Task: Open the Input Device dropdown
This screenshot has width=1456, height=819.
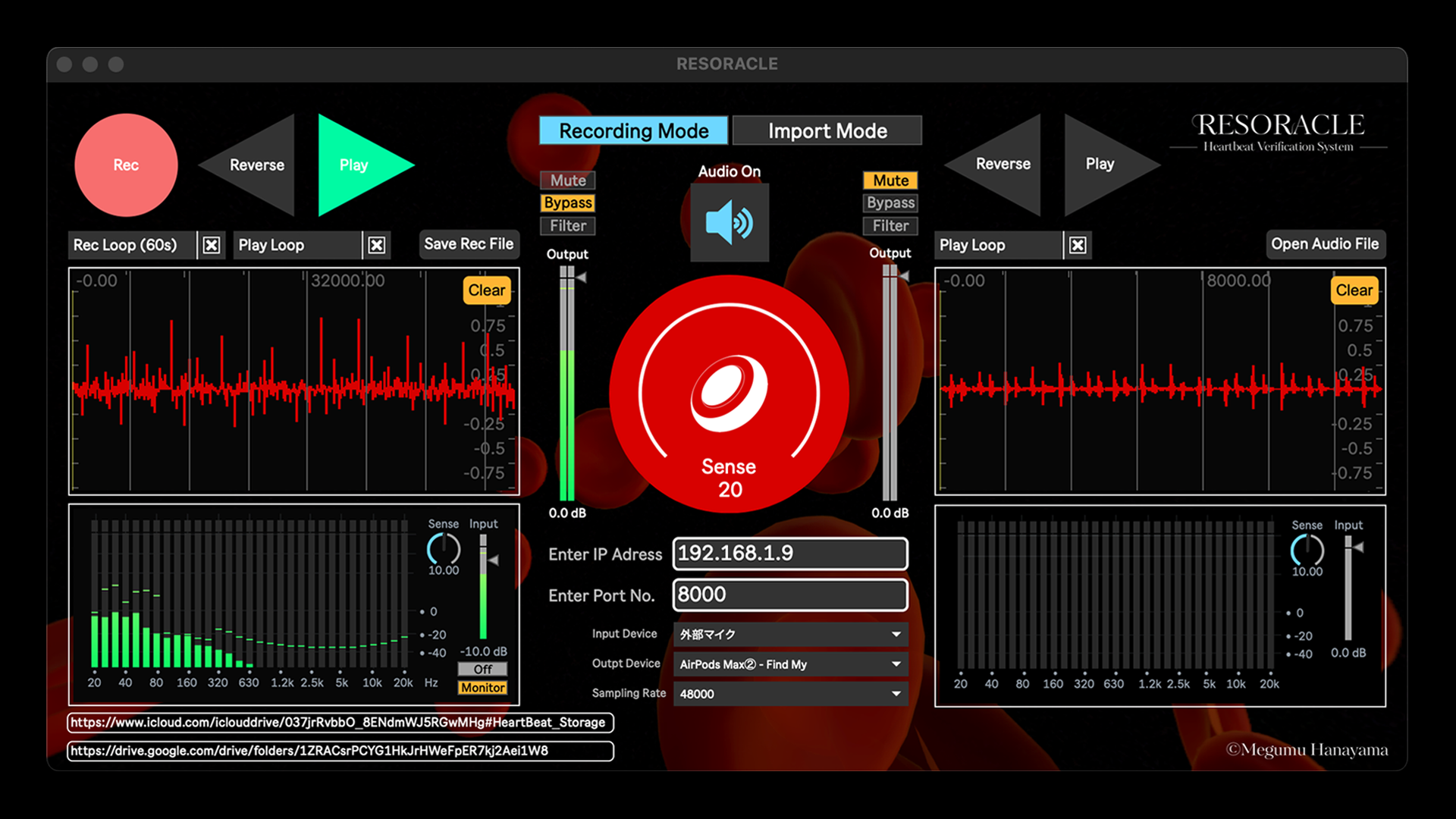Action: (790, 634)
